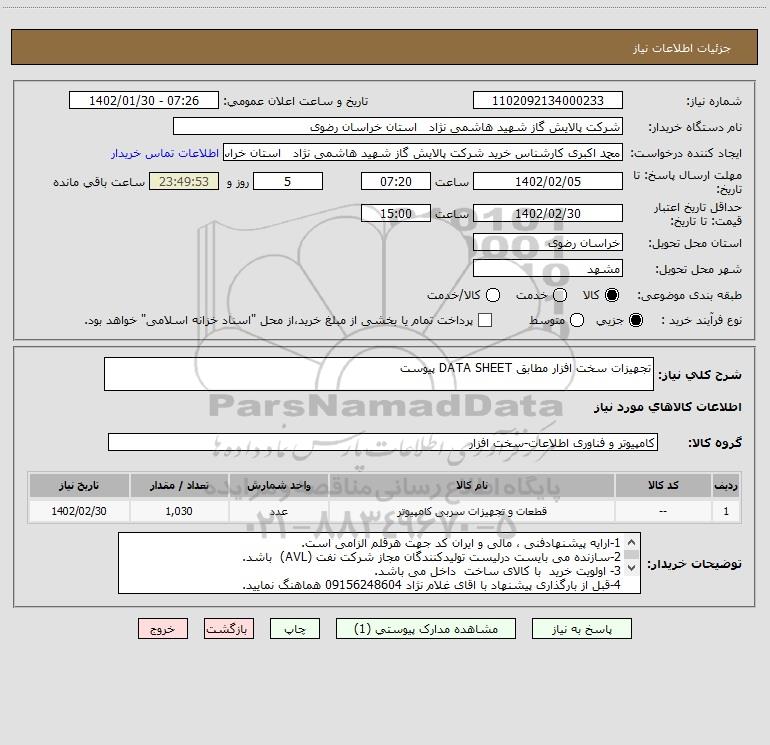Click the public announcement date field
The height and width of the screenshot is (745, 770).
coord(144,100)
